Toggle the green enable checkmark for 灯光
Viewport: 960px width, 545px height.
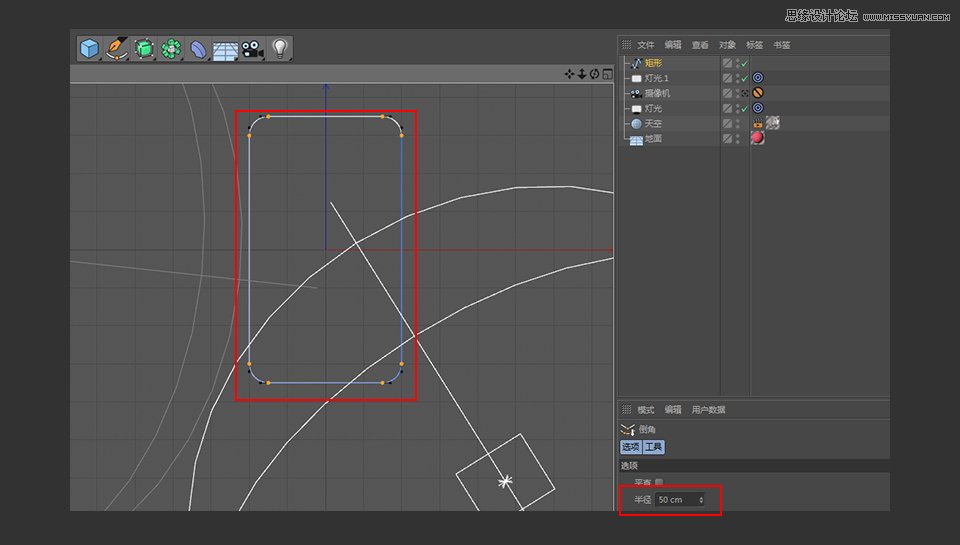tap(744, 108)
